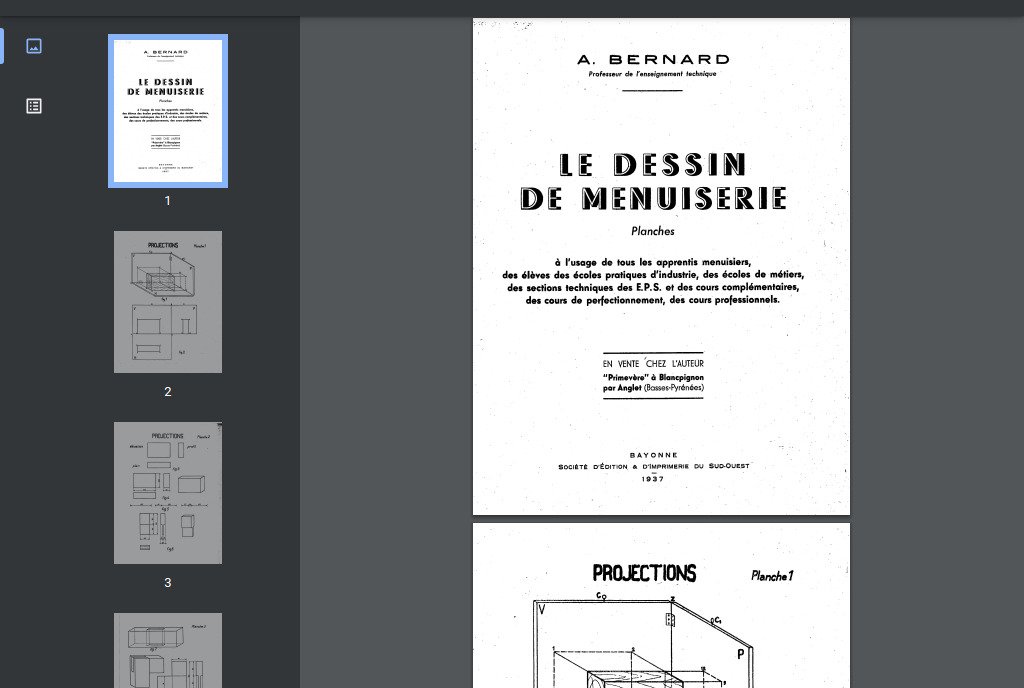Select page 1 thumbnail
This screenshot has height=688, width=1024.
coord(168,111)
